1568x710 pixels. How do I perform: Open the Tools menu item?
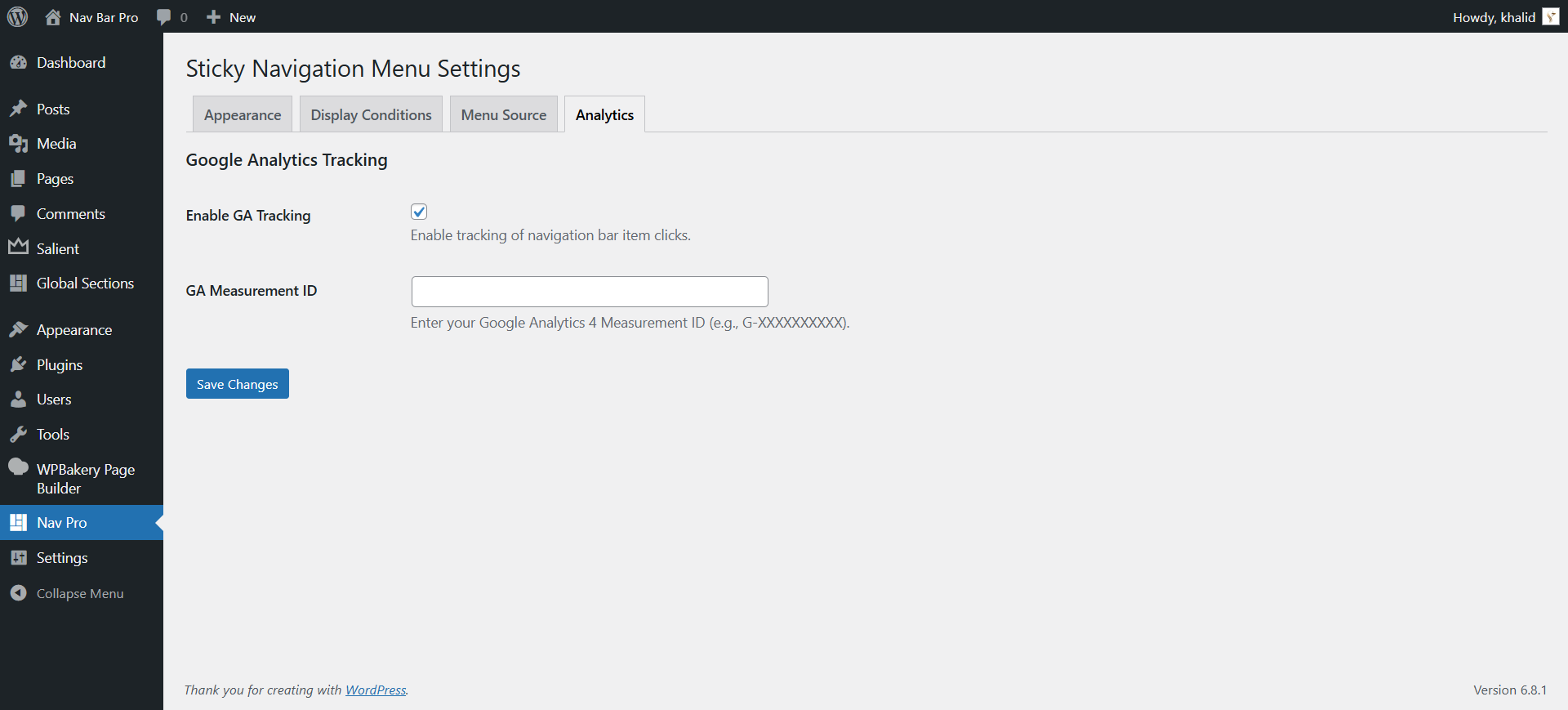pyautogui.click(x=82, y=434)
